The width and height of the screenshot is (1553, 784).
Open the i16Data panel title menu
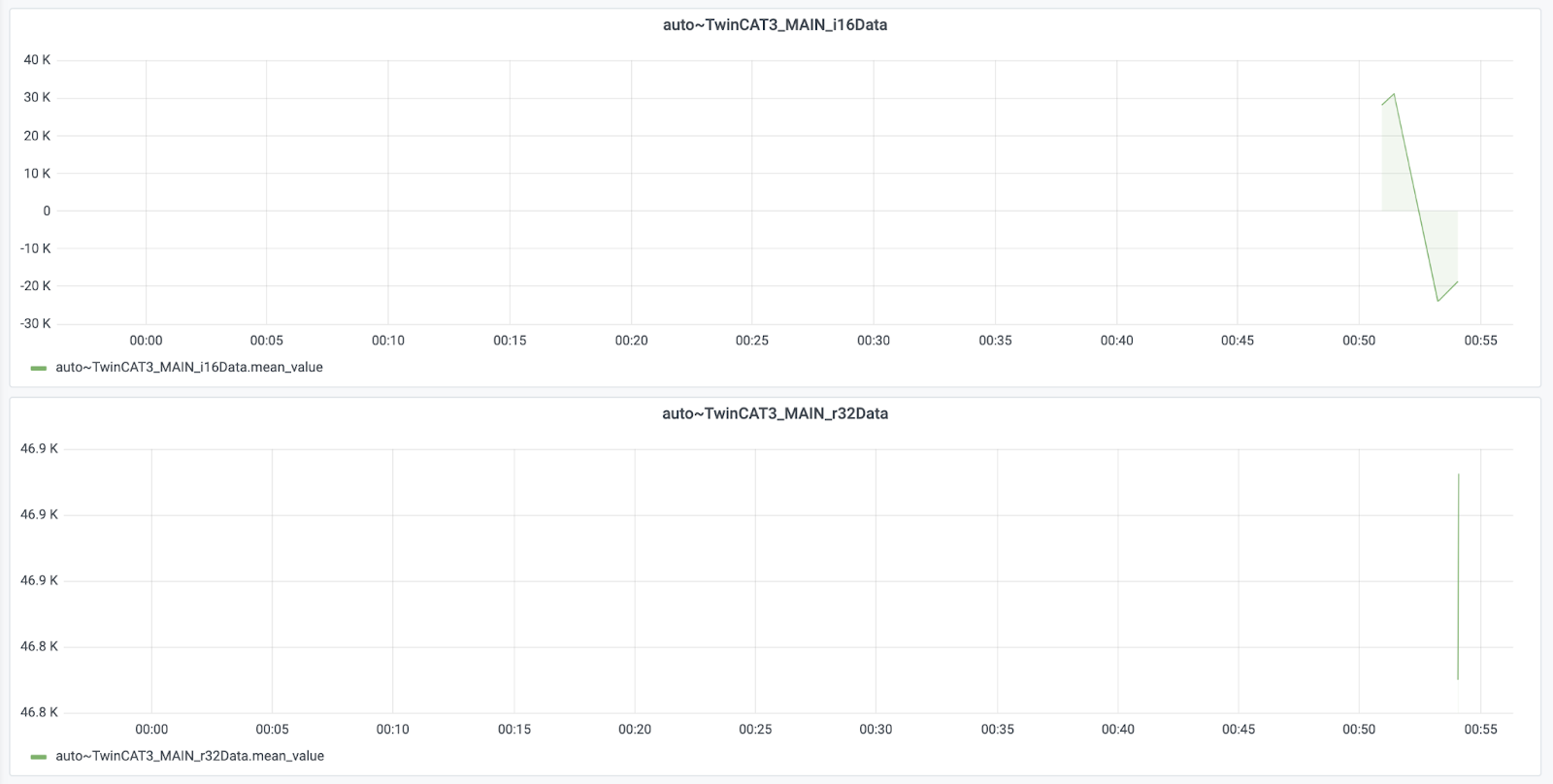[775, 25]
